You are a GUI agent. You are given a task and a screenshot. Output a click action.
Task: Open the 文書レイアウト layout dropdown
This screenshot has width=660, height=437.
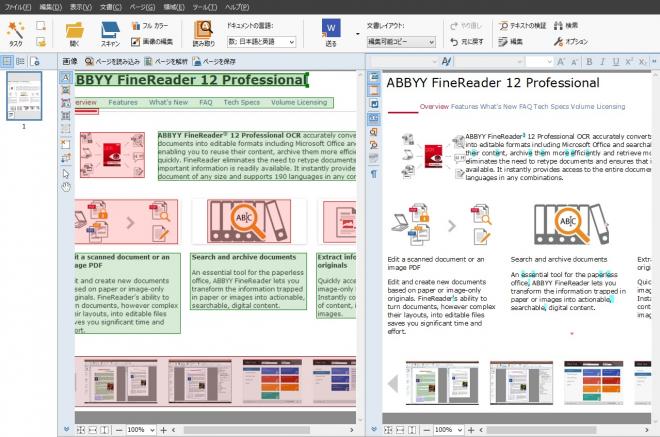coord(401,42)
